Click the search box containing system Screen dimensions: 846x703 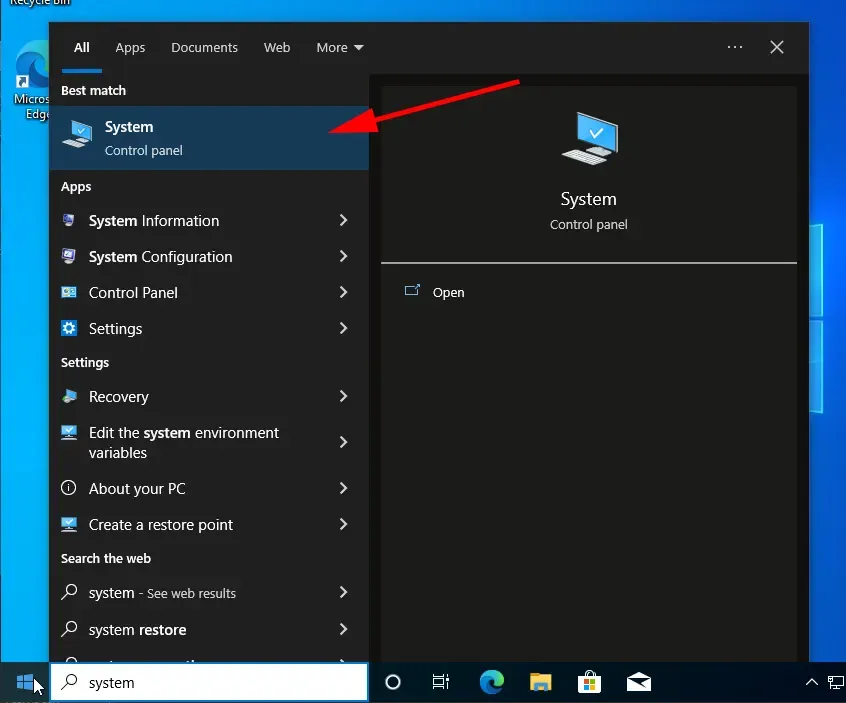click(x=209, y=682)
